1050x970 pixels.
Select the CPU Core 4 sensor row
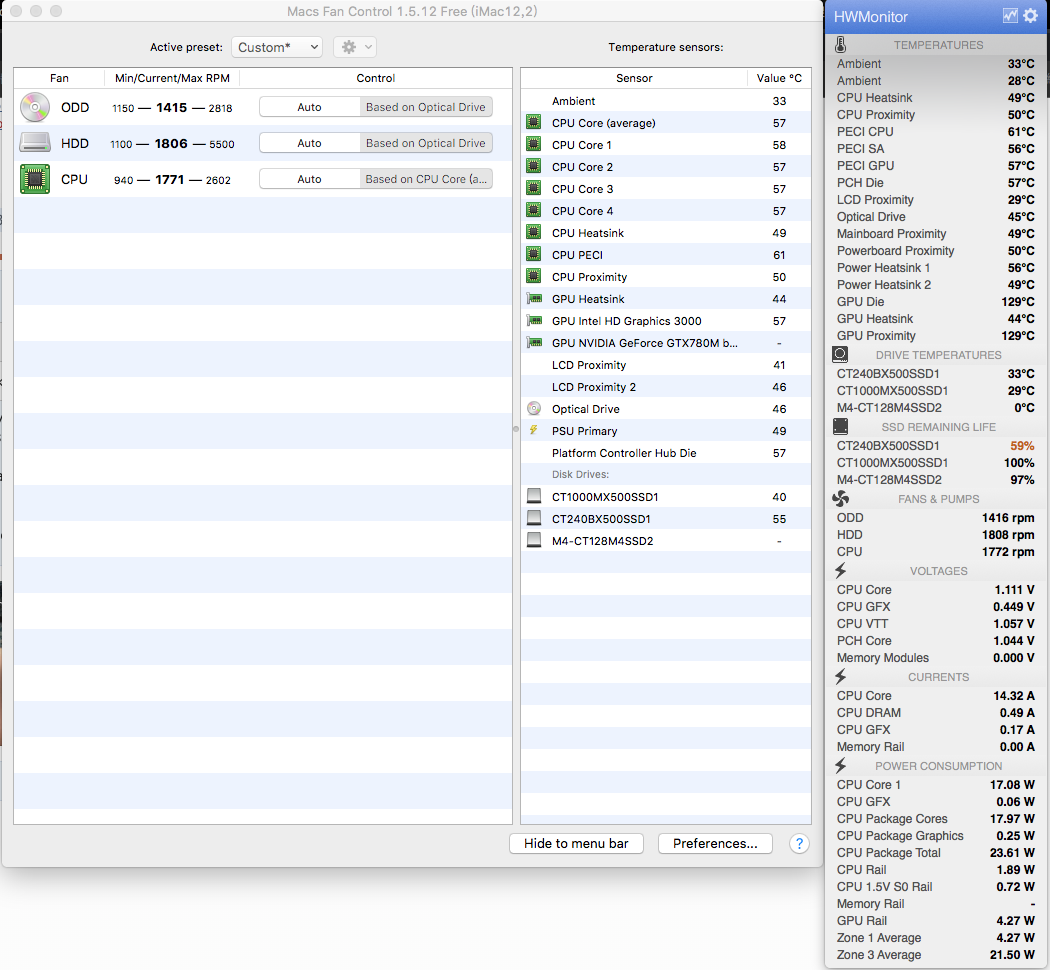666,211
